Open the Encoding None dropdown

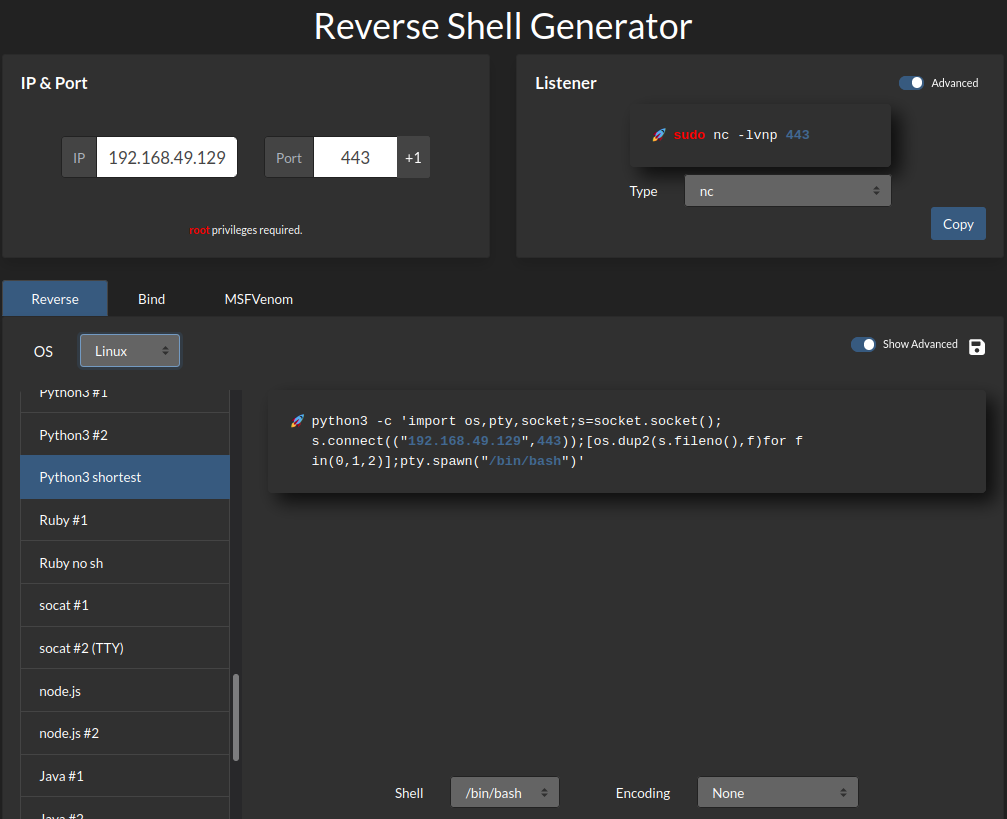coord(778,793)
